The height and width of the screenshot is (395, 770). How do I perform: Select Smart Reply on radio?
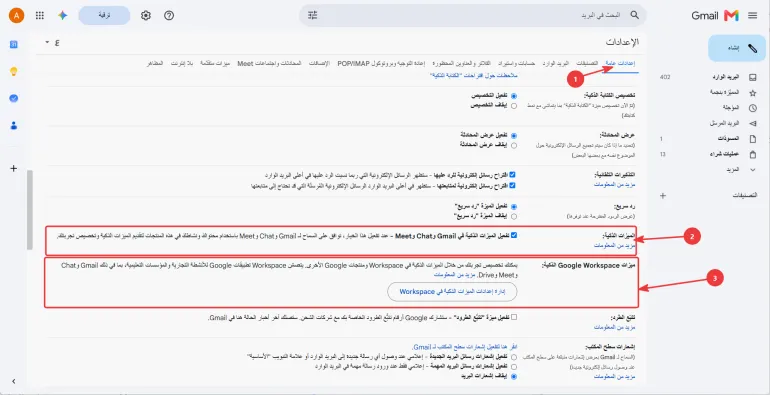514,206
